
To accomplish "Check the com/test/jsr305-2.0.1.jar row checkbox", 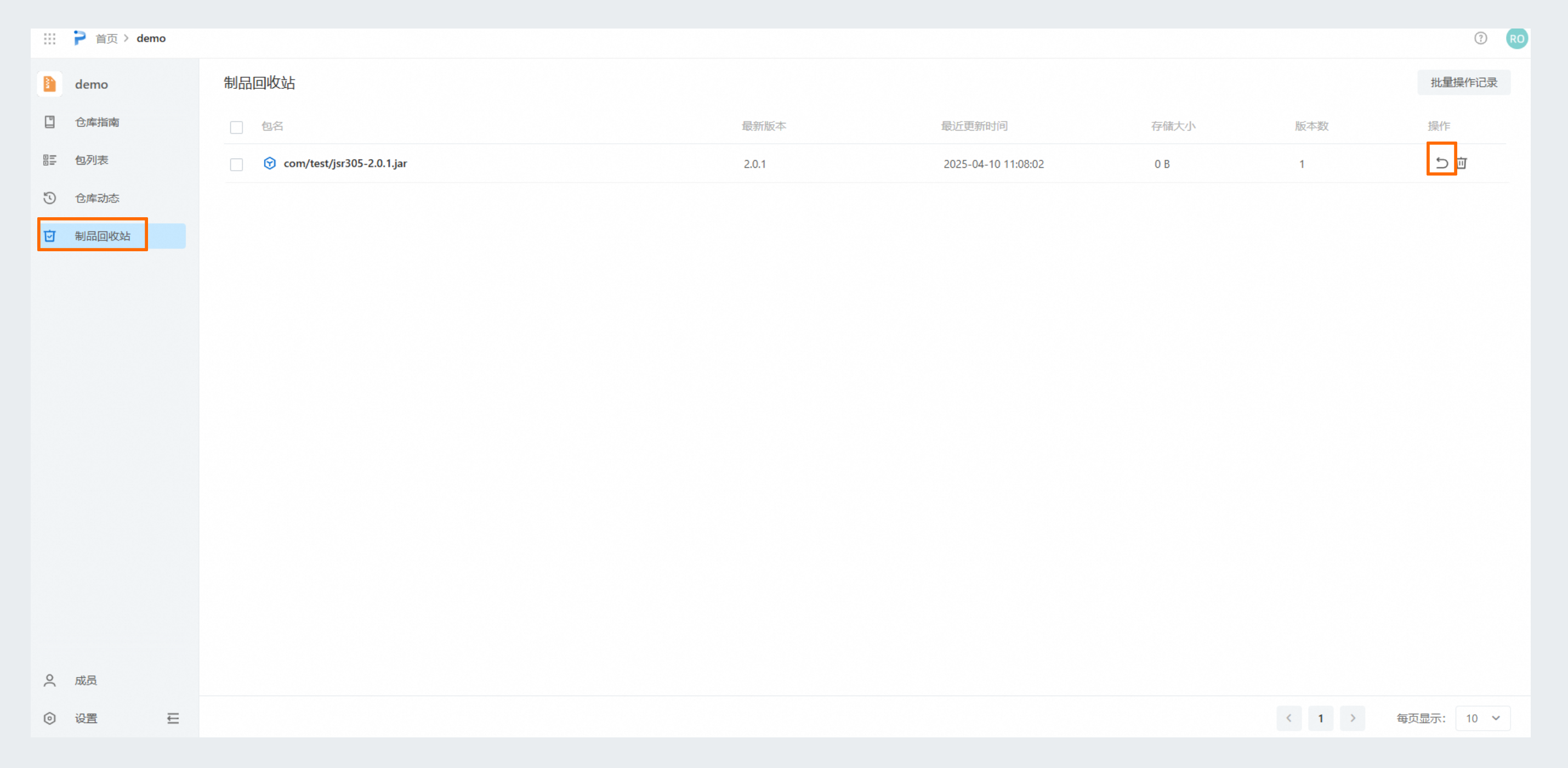I will (x=236, y=165).
